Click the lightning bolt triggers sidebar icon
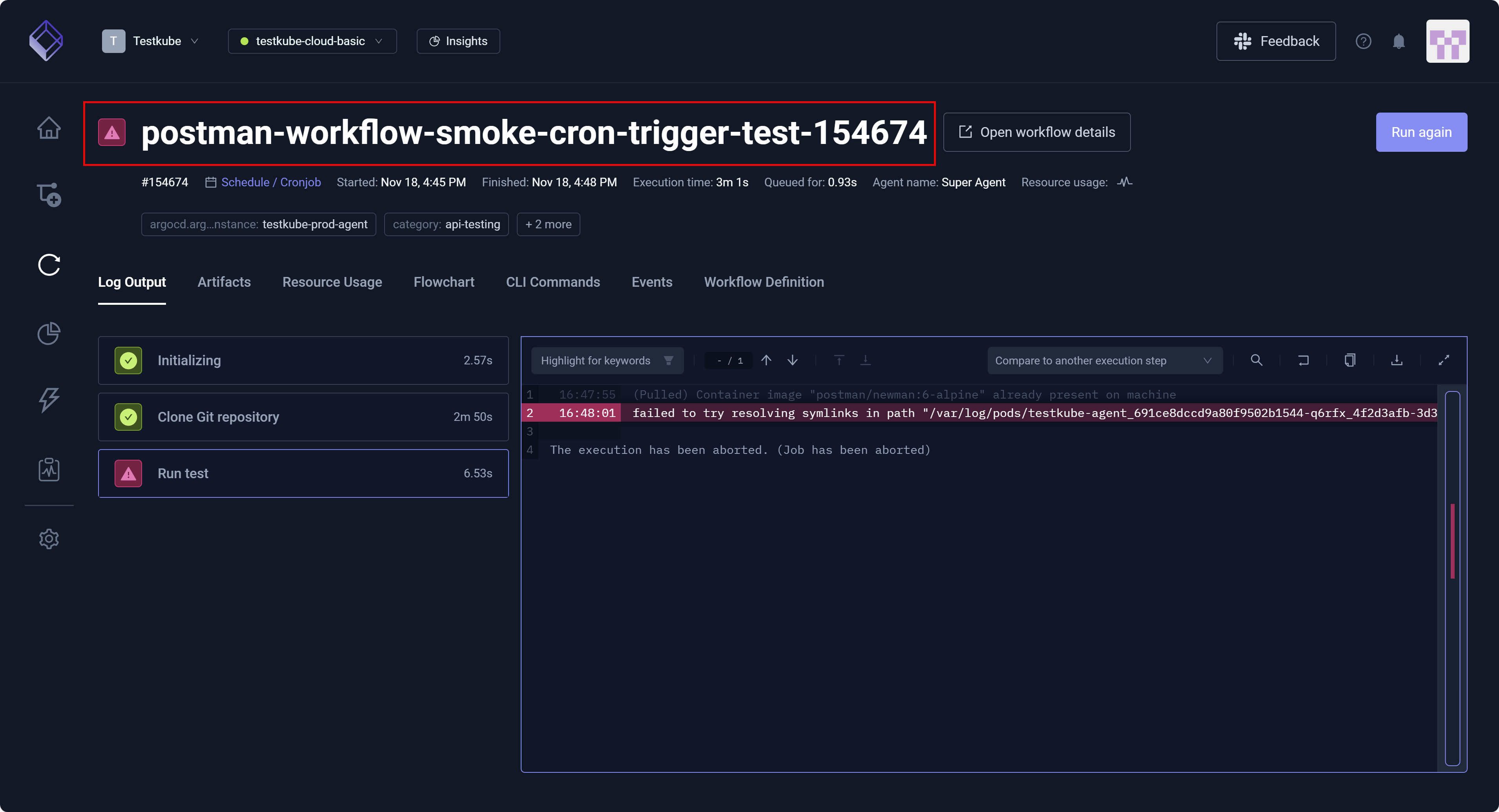 [49, 400]
